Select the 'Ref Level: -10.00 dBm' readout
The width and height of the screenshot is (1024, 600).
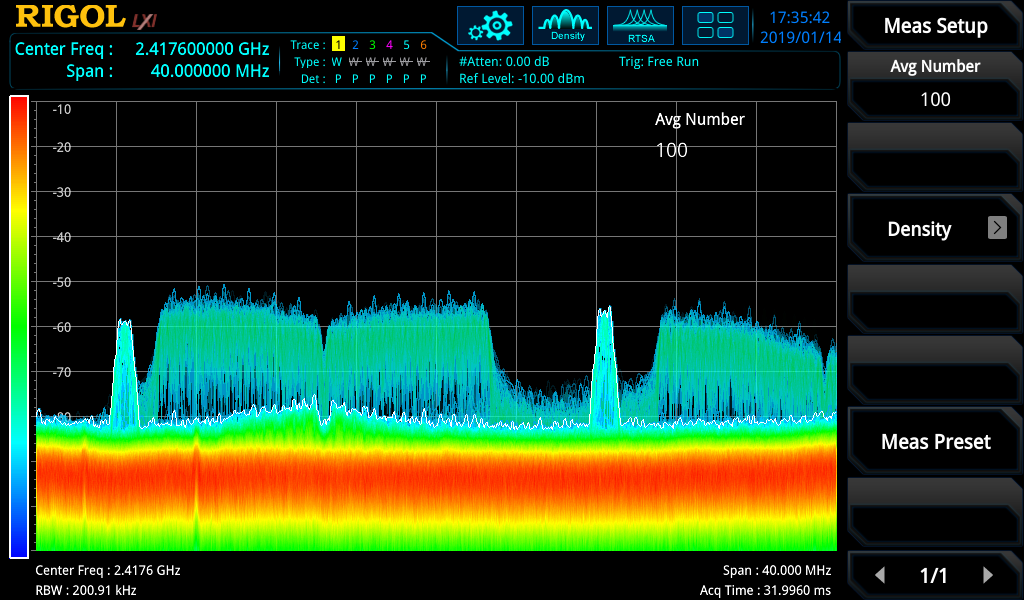522,78
